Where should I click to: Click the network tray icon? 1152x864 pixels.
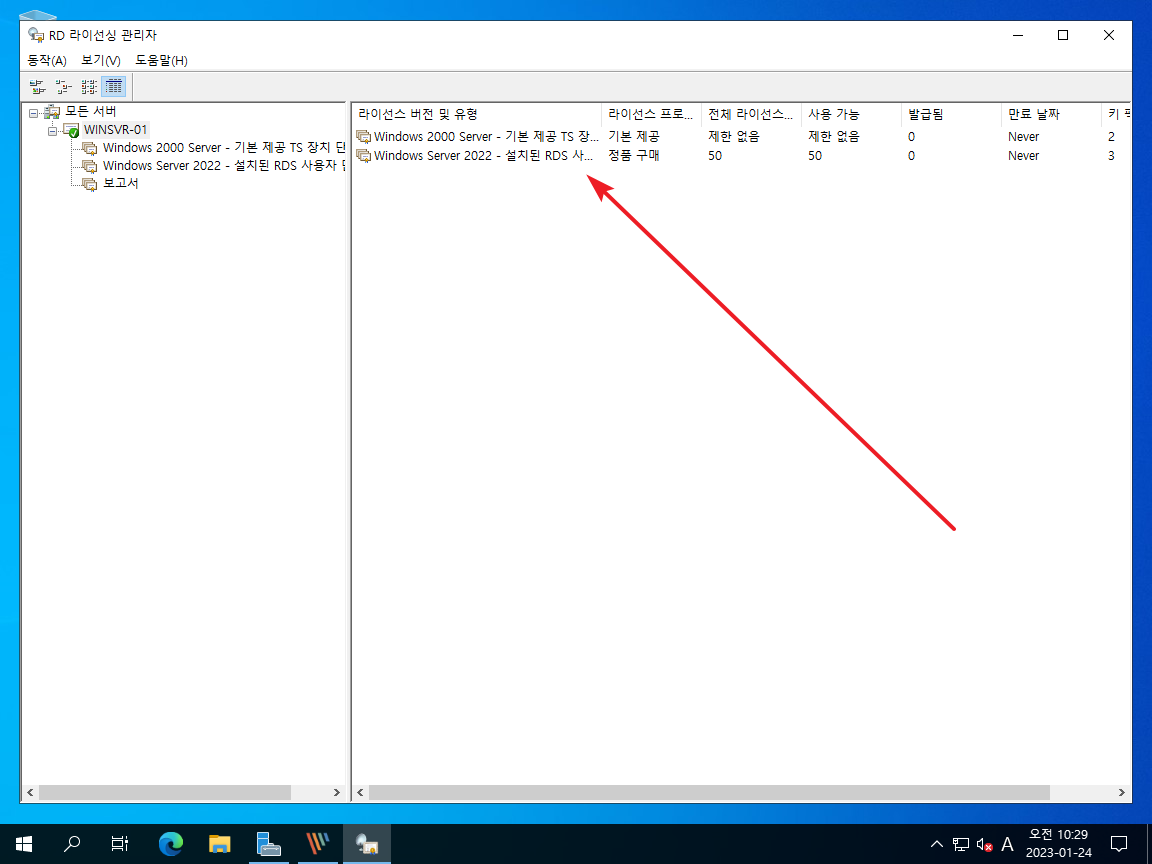point(961,844)
